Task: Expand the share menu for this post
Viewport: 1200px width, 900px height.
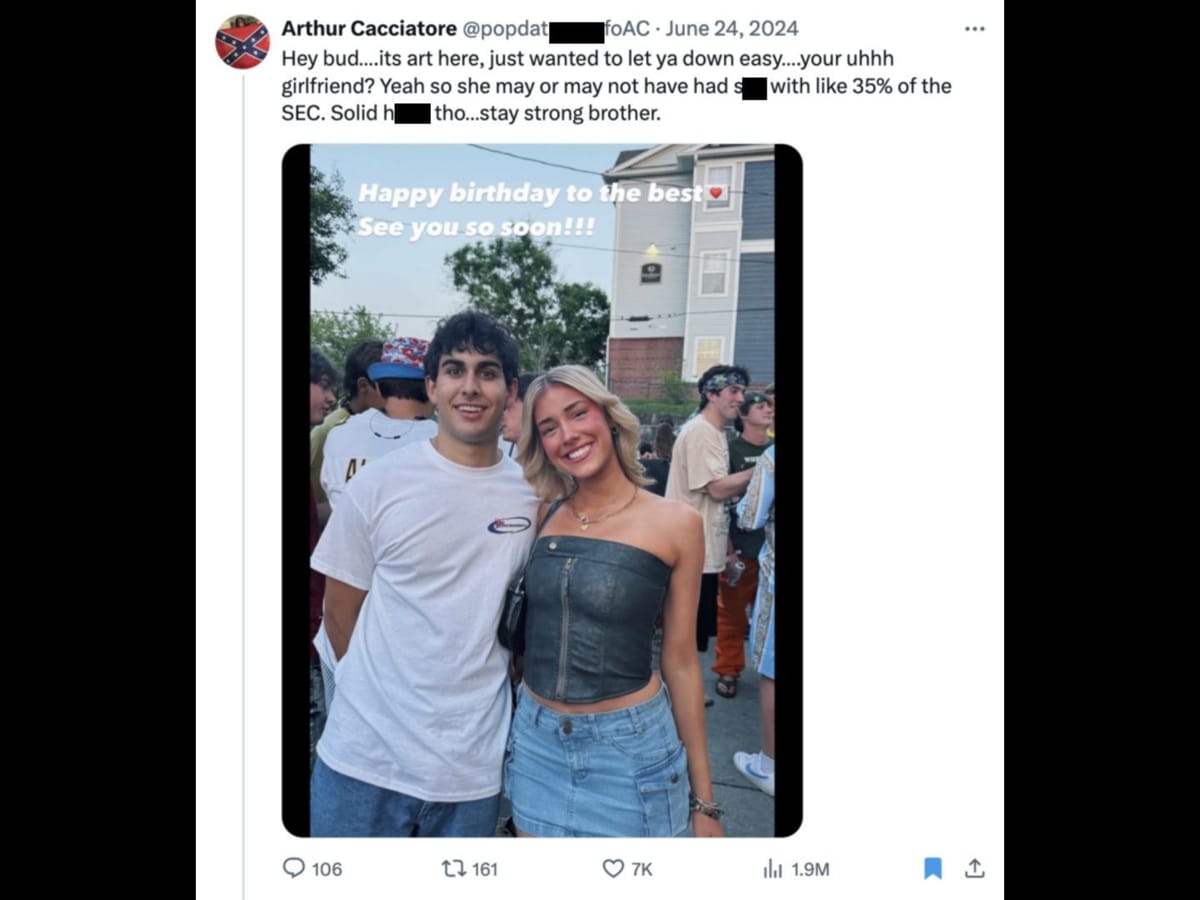Action: pos(976,869)
